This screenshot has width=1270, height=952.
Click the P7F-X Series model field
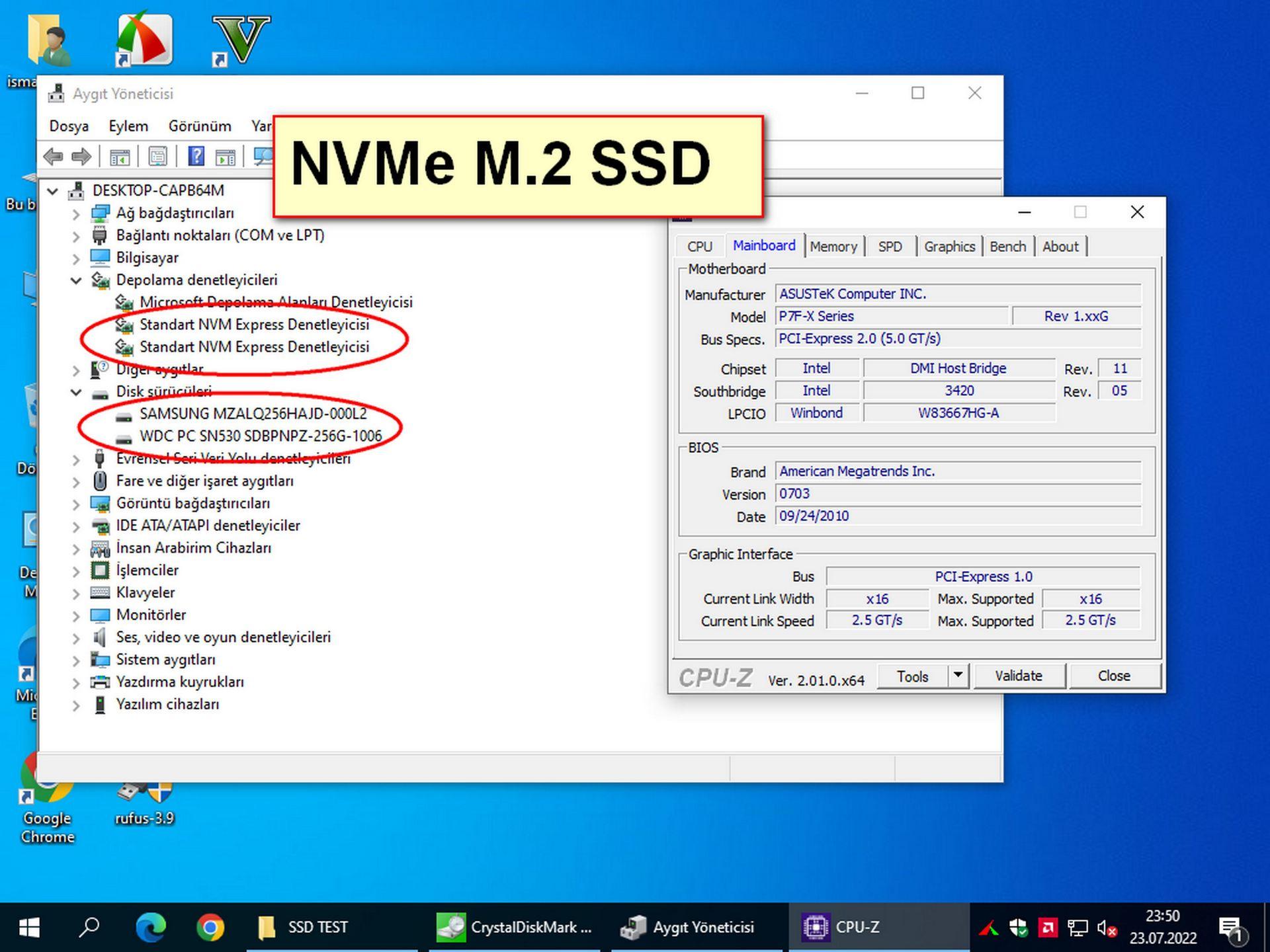click(892, 316)
